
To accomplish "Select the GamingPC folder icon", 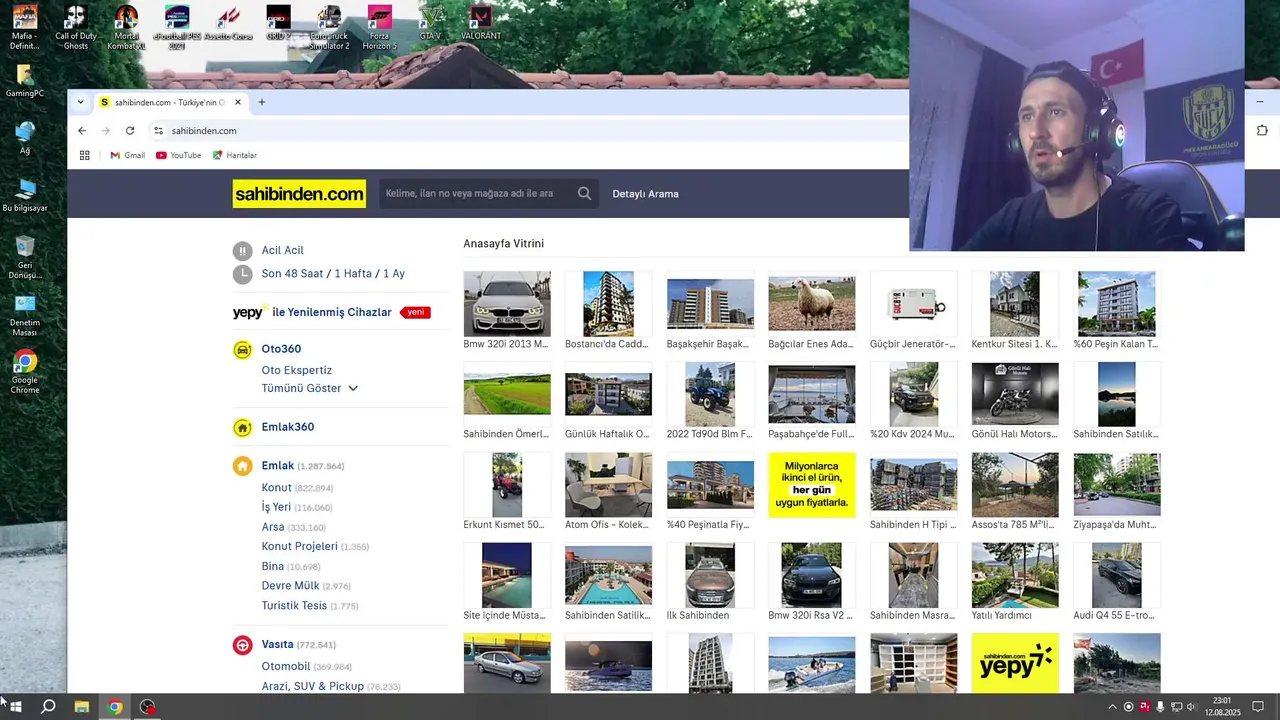I will (25, 82).
